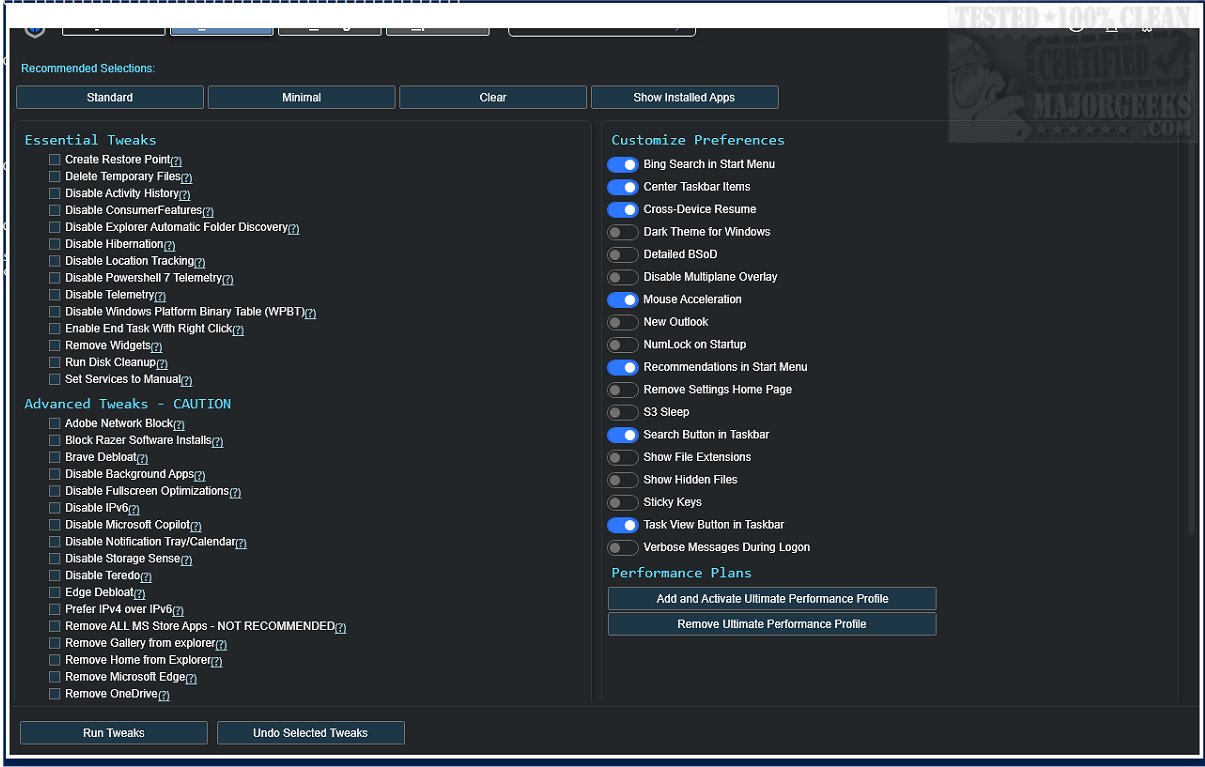
Task: Clear all selected tweaks
Action: coord(493,97)
